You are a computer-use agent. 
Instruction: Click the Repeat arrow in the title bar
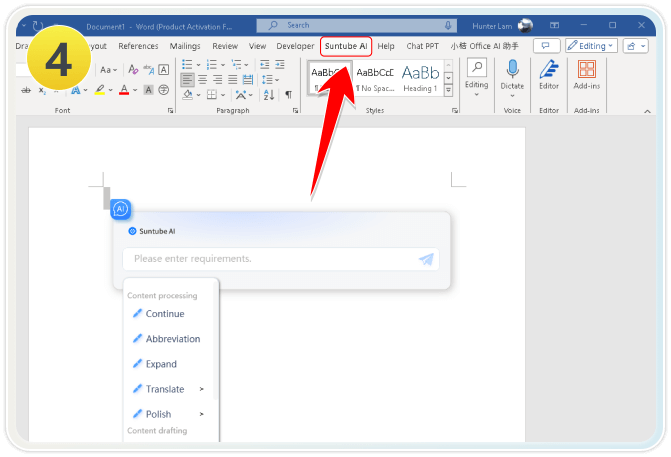coord(38,26)
